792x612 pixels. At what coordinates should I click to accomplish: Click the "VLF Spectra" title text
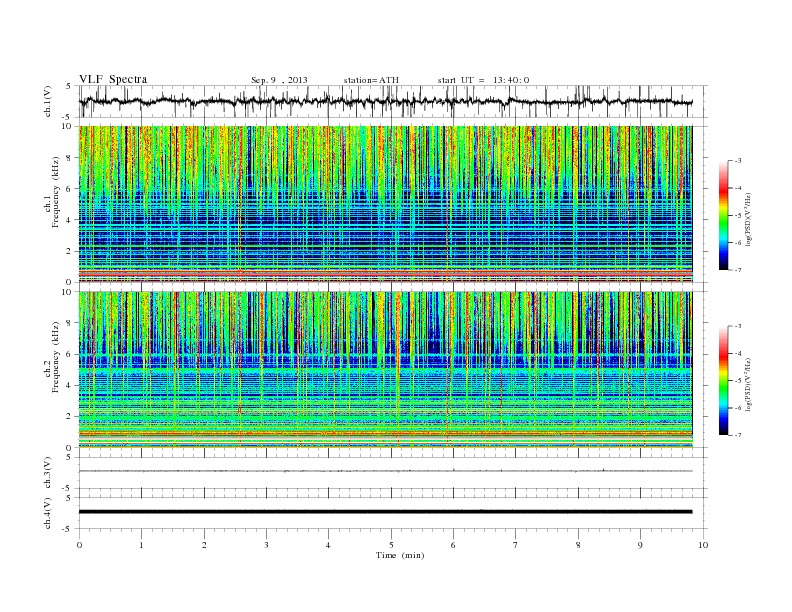[x=113, y=79]
